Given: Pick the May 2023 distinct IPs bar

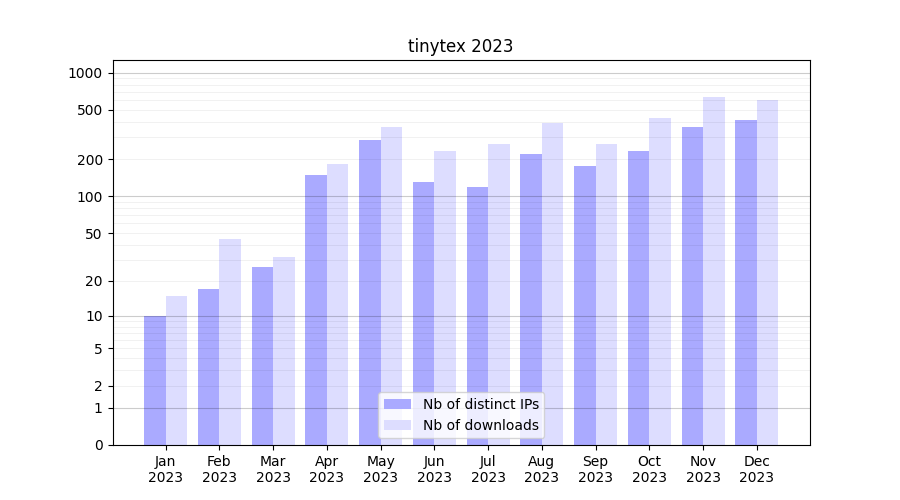Looking at the screenshot, I should click(x=370, y=292).
